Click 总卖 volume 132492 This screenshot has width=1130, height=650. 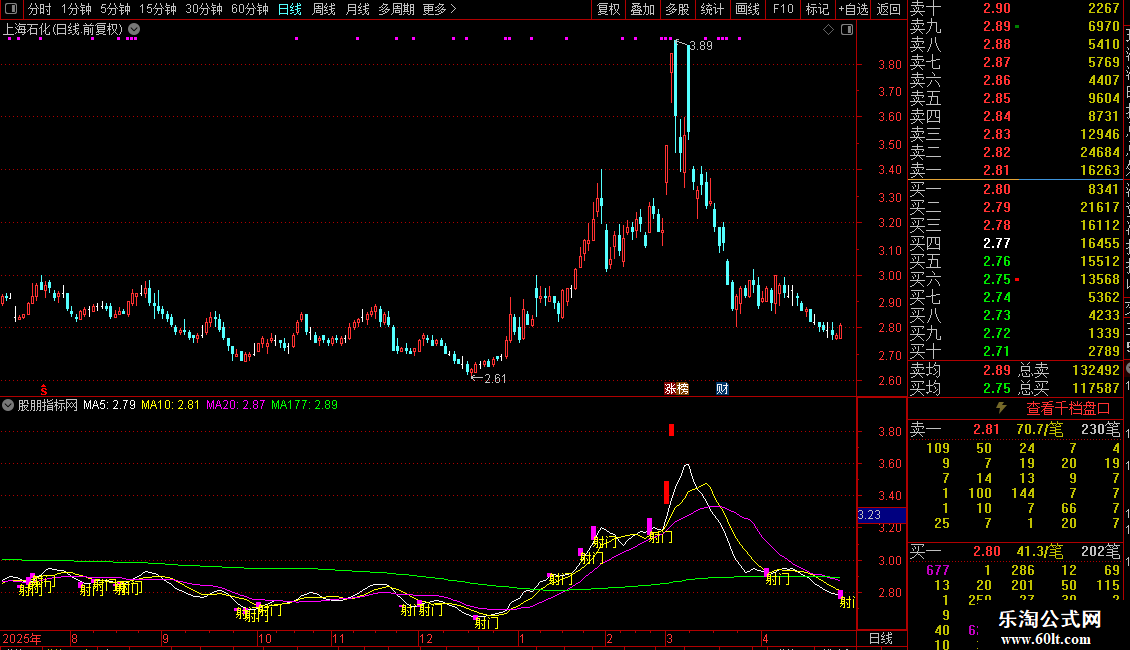(x=1095, y=370)
